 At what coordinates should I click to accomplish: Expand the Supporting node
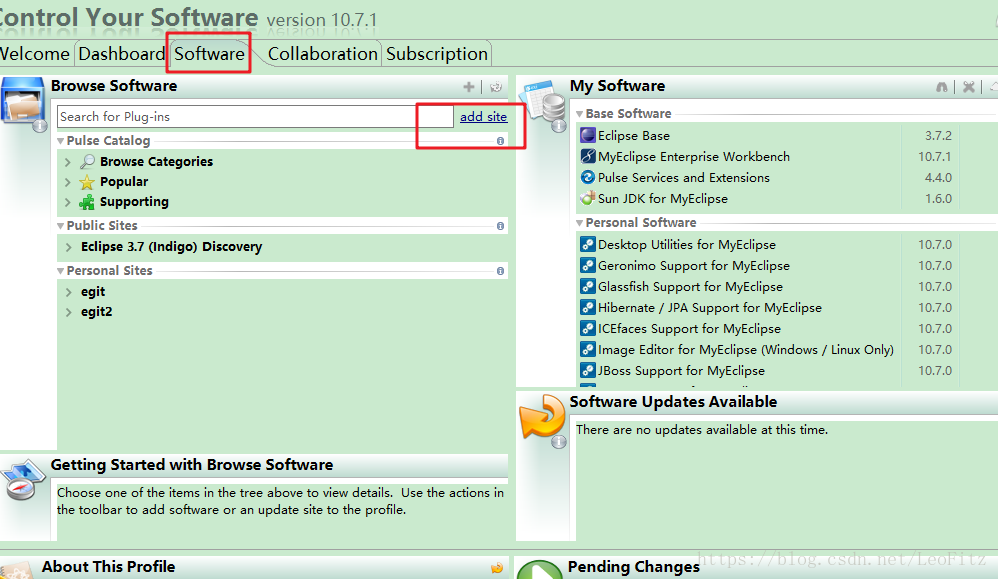68,202
